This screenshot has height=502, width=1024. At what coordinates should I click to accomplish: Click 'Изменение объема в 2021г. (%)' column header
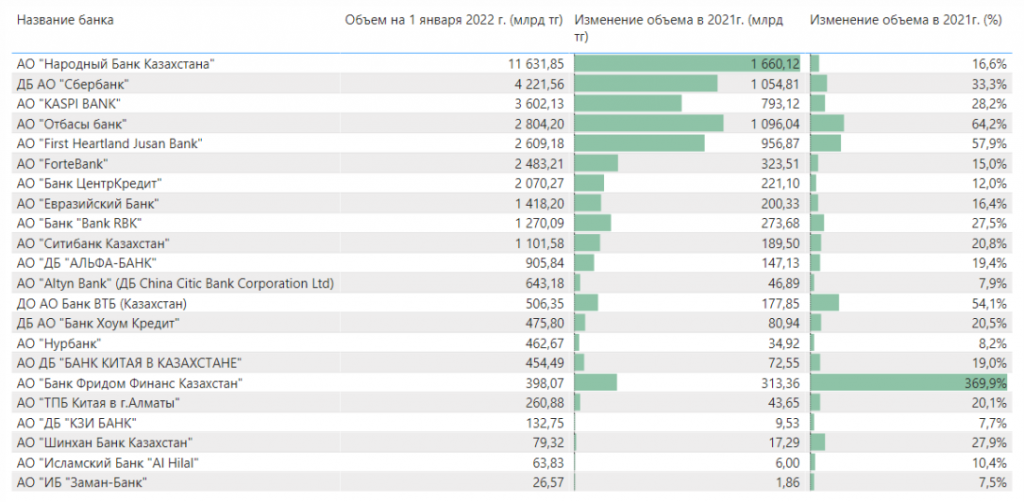click(x=906, y=20)
